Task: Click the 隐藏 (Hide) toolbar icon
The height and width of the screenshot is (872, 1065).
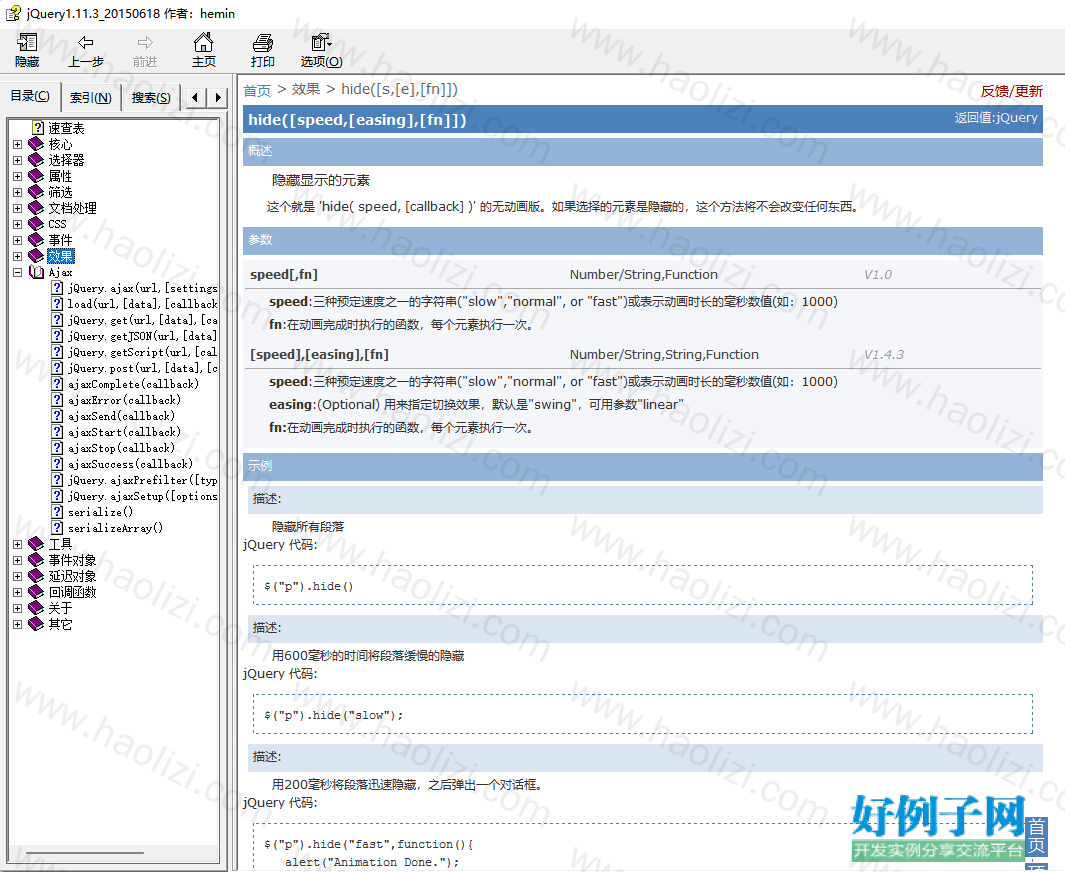Action: point(27,51)
